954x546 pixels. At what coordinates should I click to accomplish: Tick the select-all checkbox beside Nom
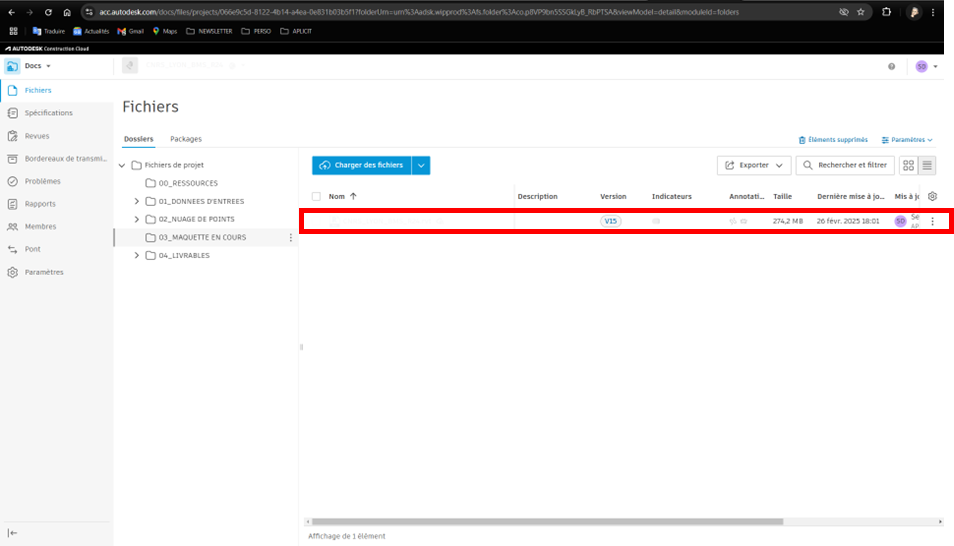[316, 197]
